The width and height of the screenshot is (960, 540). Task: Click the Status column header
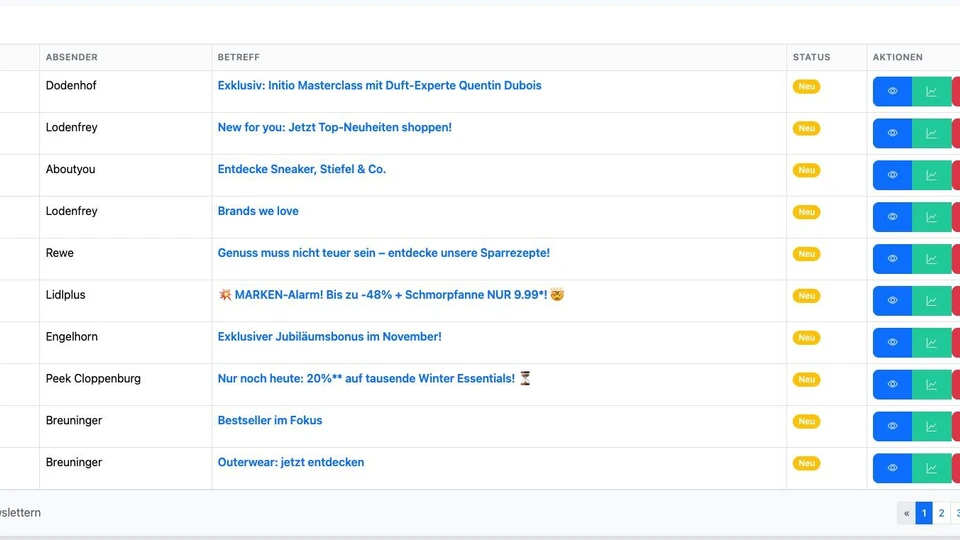click(811, 58)
